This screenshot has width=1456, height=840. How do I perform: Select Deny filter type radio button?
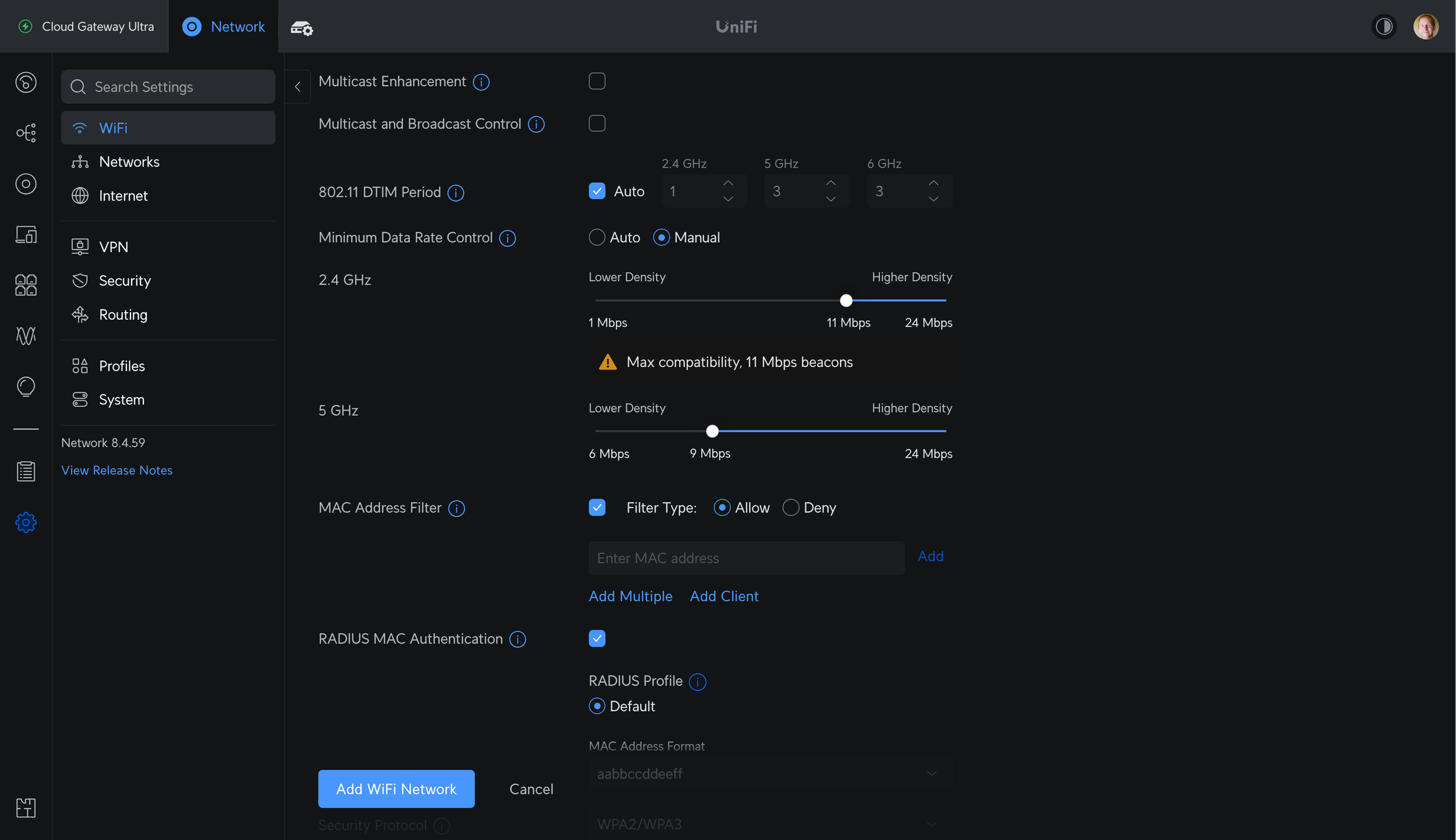click(790, 507)
